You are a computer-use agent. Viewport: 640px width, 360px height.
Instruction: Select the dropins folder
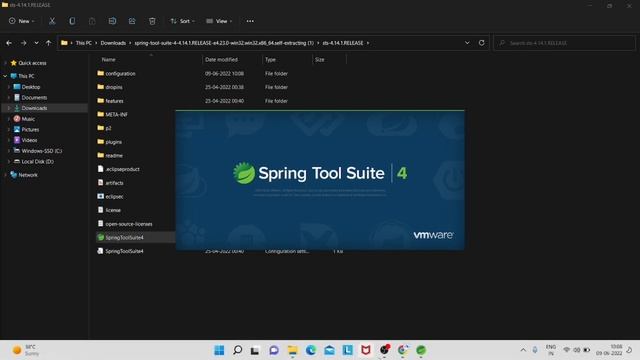tap(113, 87)
